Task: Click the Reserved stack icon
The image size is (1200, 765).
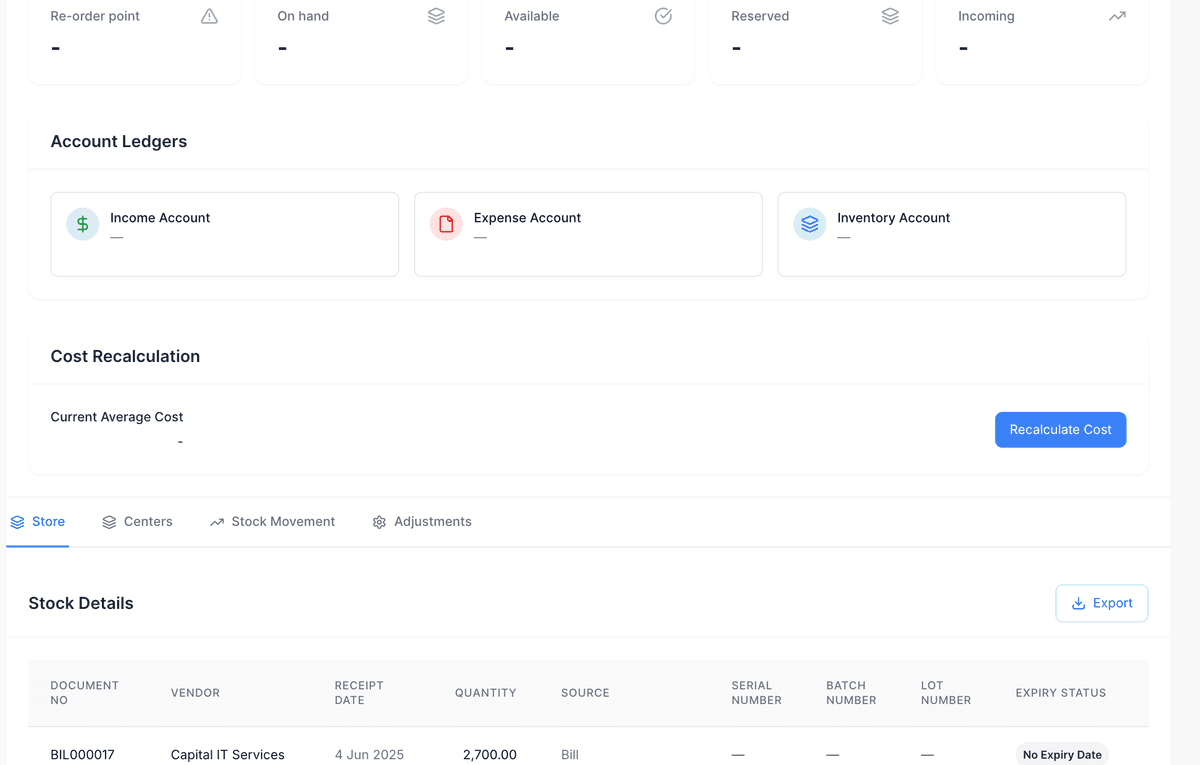Action: 890,16
